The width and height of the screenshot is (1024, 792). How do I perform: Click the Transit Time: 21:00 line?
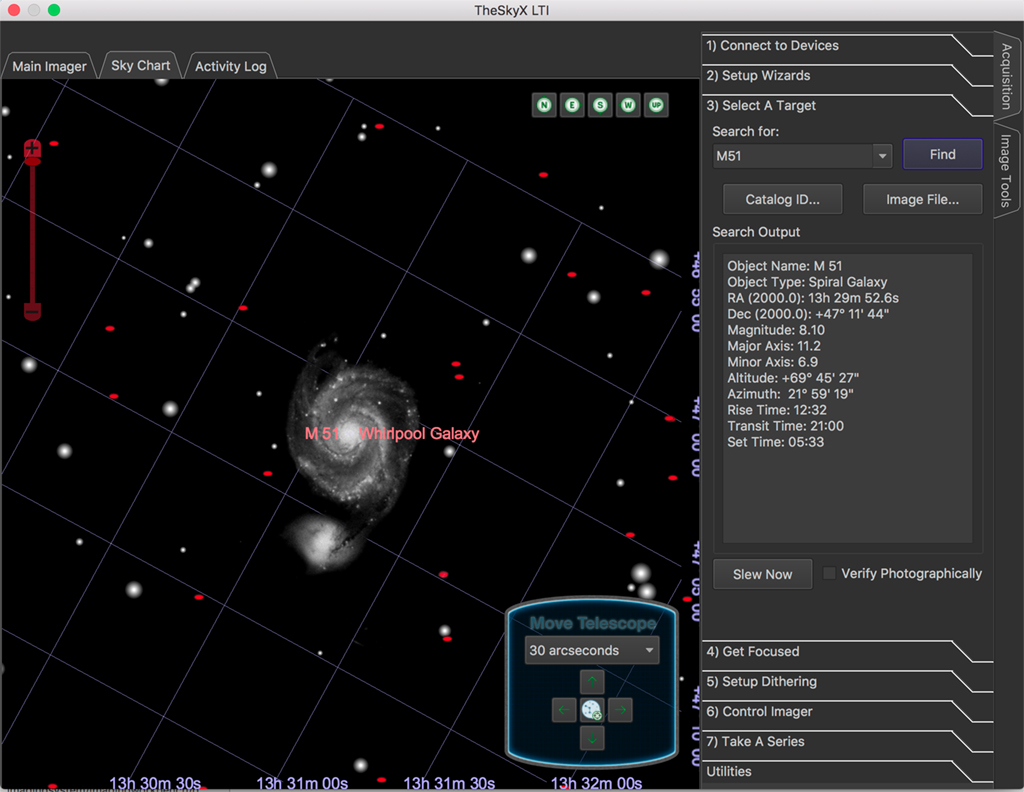pos(785,426)
